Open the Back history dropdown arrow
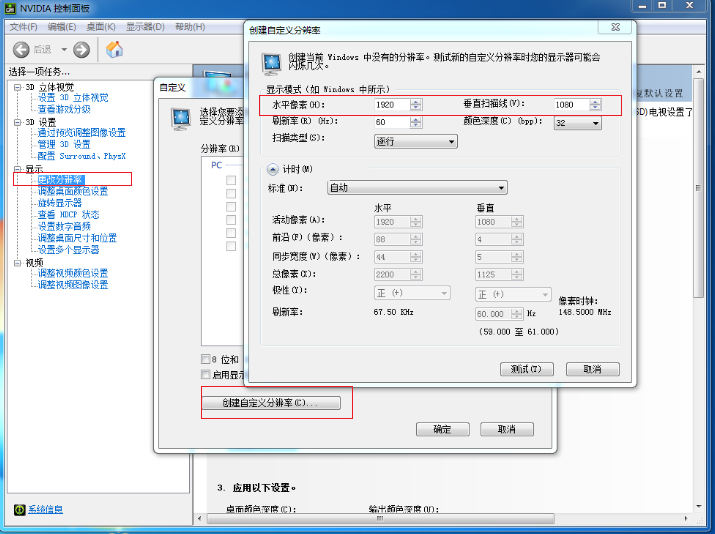 pos(64,49)
